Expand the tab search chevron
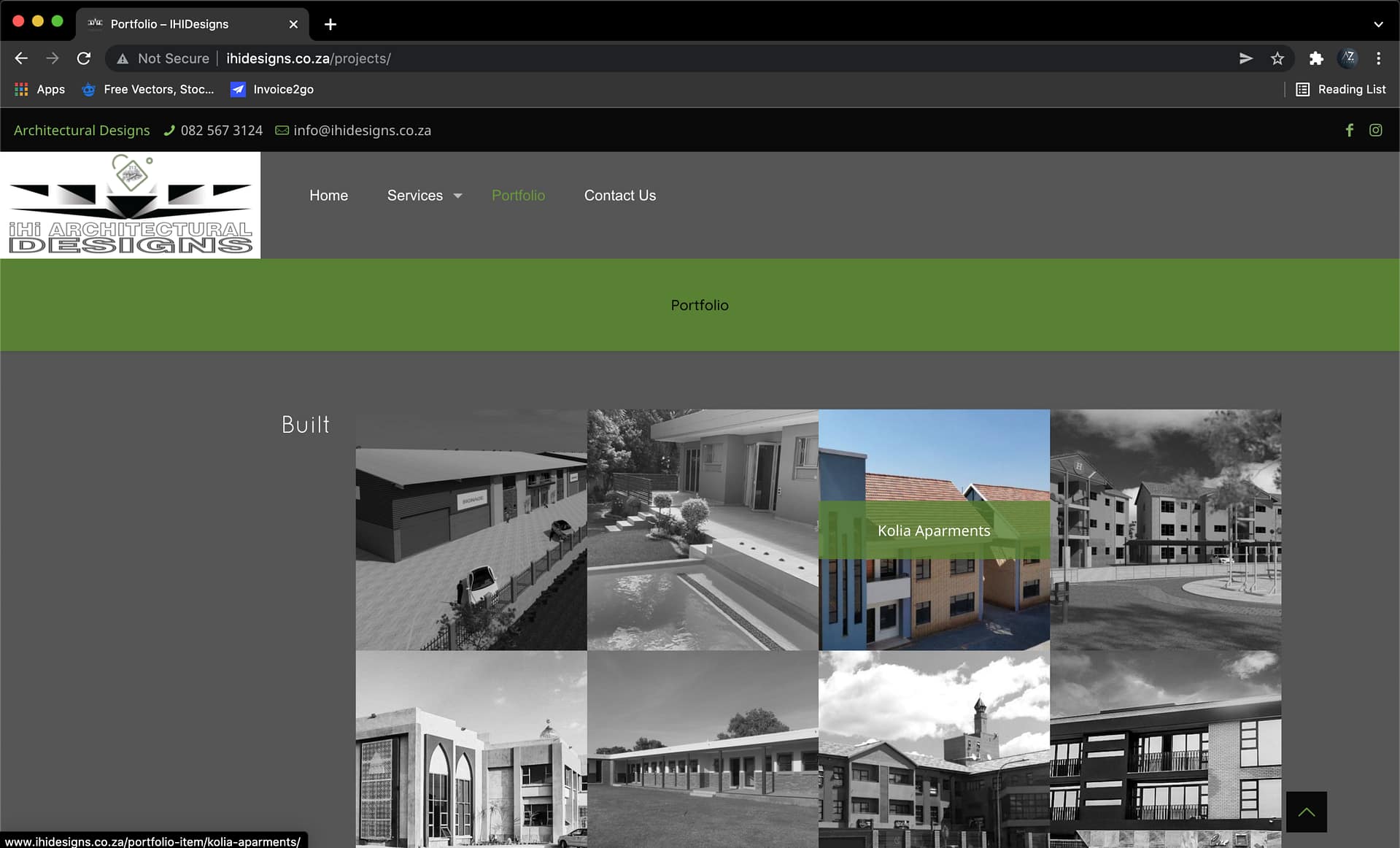 (x=1378, y=24)
